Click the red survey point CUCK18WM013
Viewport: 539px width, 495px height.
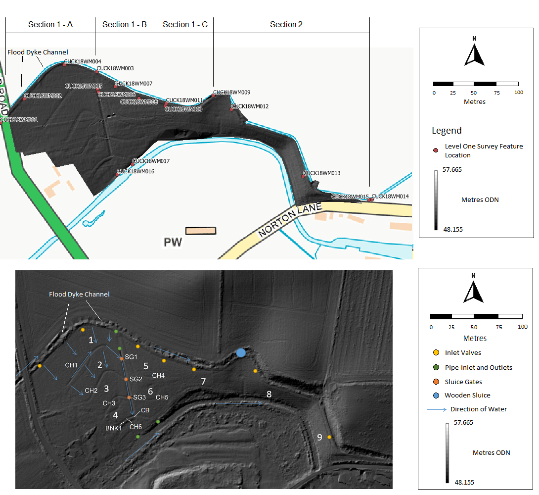pos(304,176)
